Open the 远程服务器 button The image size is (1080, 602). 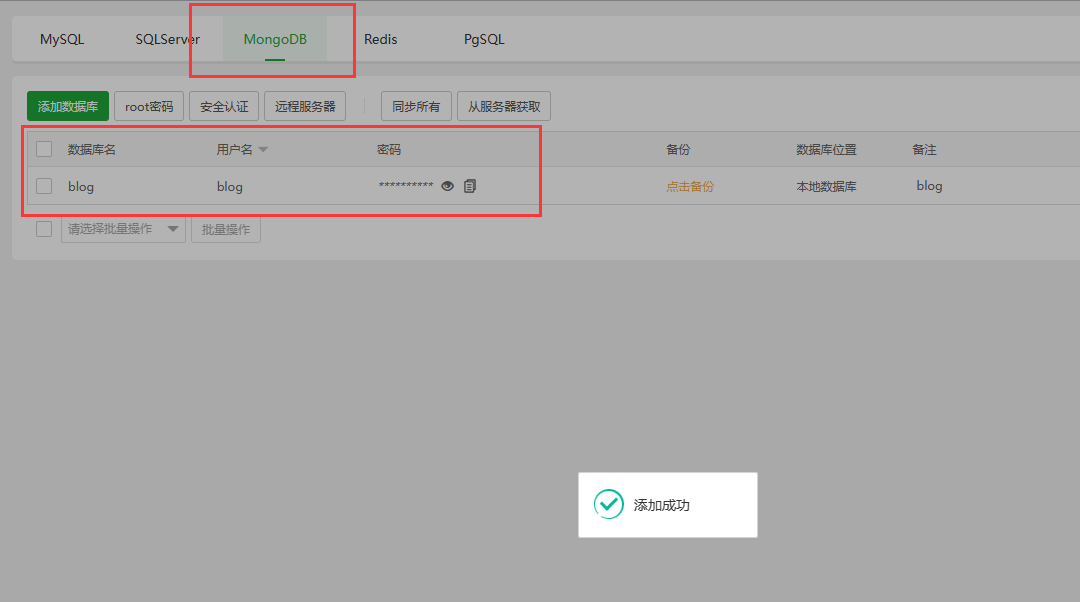click(305, 106)
